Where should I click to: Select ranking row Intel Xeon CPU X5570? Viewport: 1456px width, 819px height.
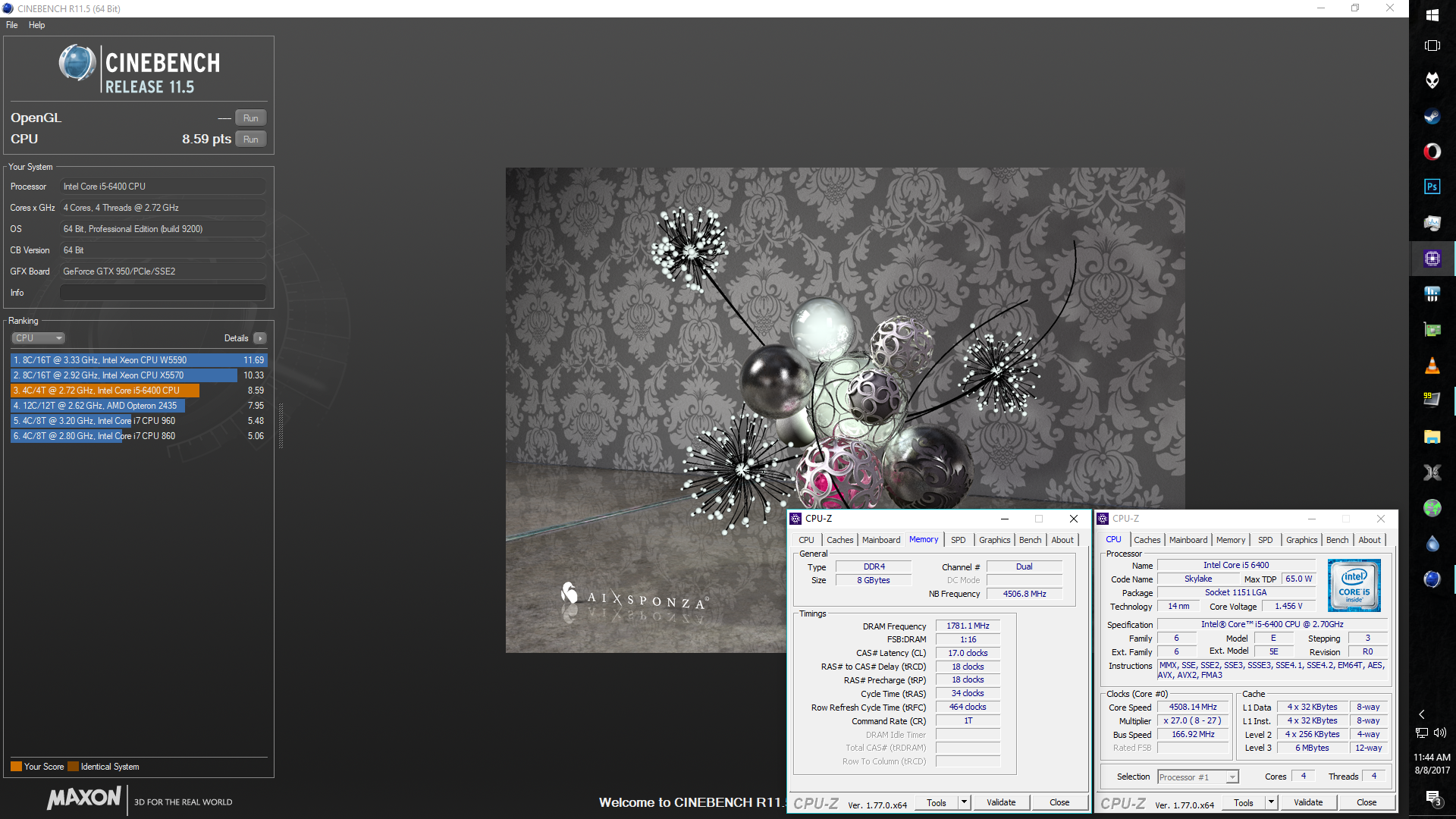139,375
